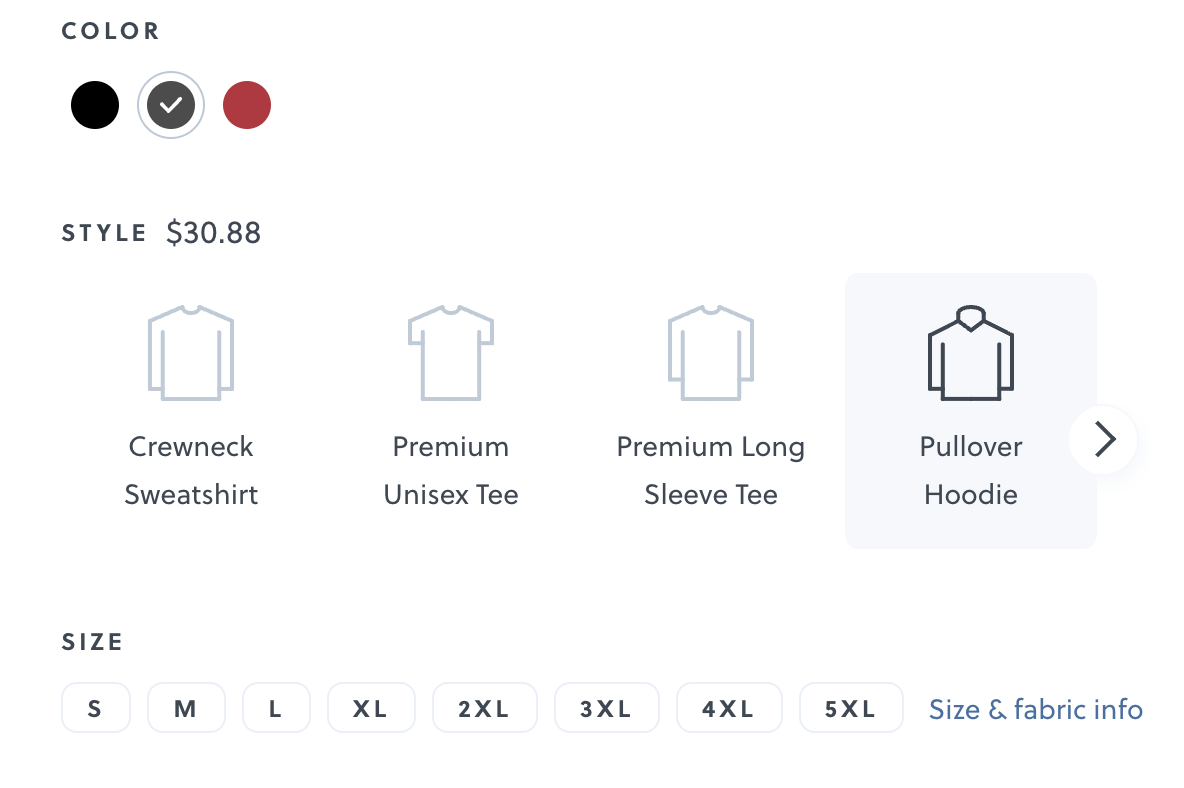Viewport: 1184px width, 788px height.
Task: Select the checked dark gray color
Action: [x=171, y=105]
